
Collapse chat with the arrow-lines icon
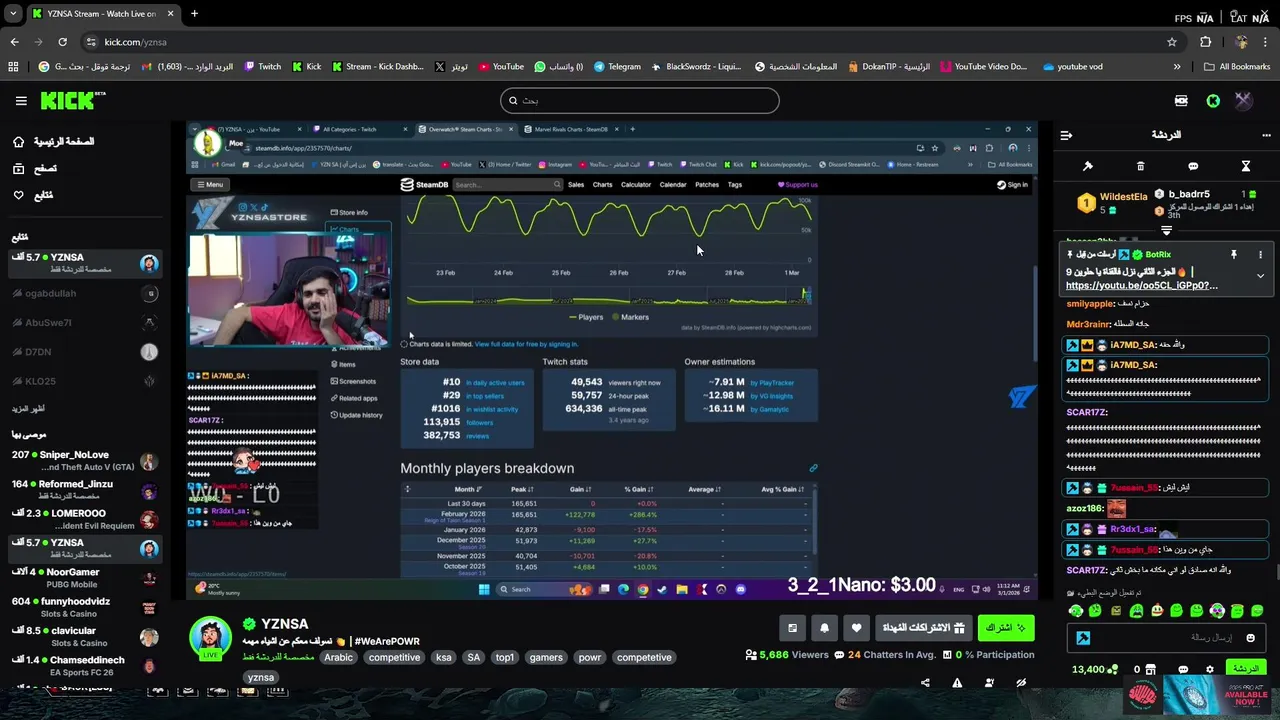[x=1066, y=135]
